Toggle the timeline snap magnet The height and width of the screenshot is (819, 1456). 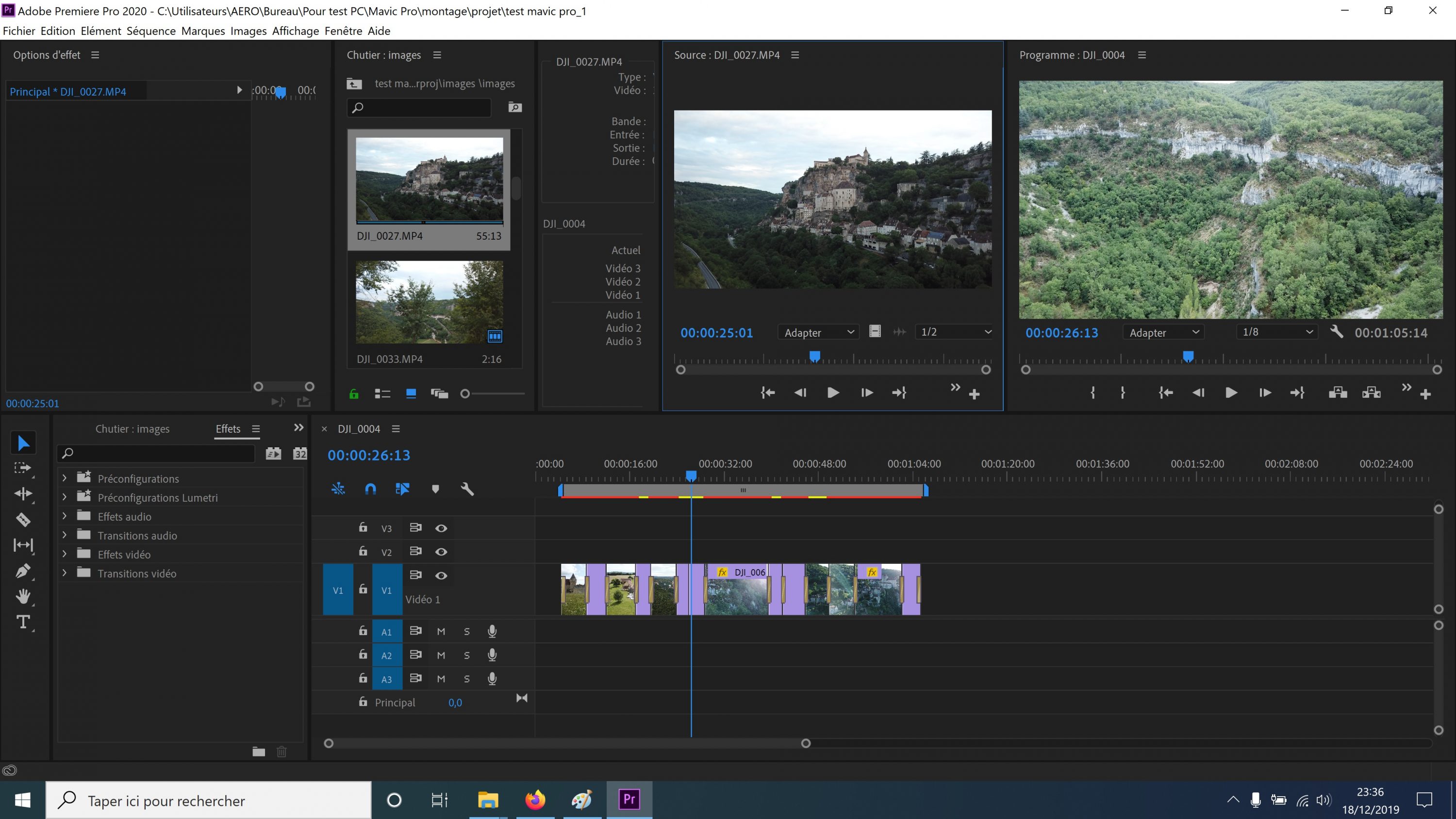click(x=370, y=489)
